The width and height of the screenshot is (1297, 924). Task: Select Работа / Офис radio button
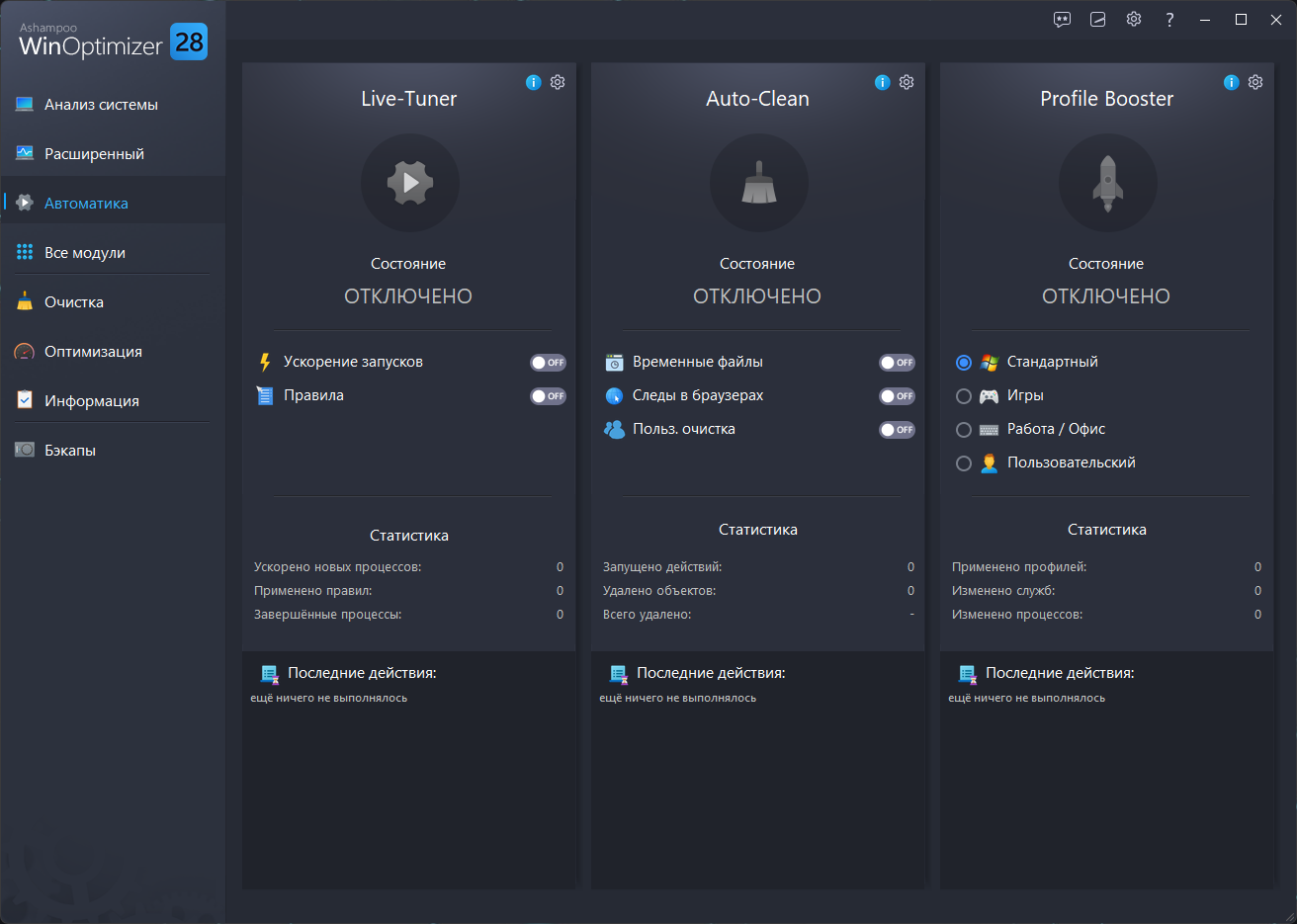(964, 430)
